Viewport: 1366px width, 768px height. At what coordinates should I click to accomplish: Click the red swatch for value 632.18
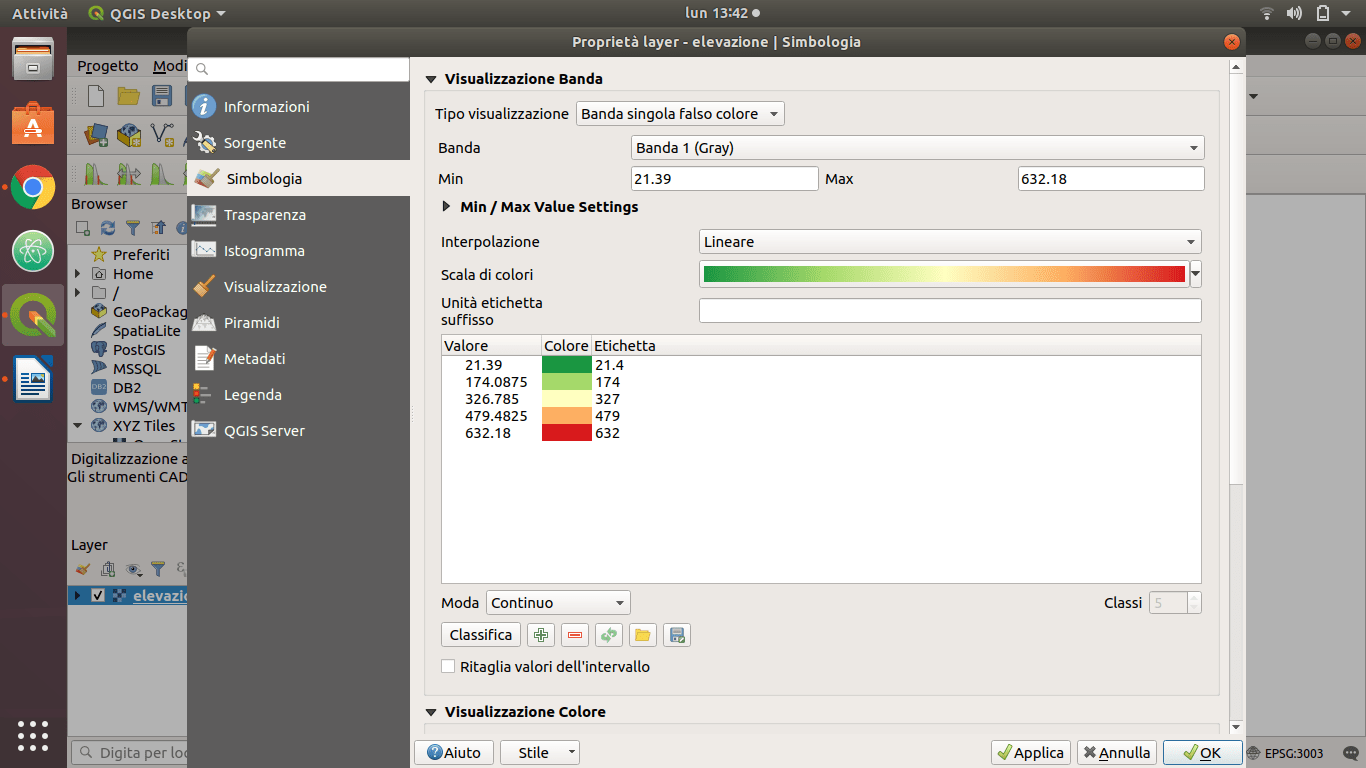click(x=567, y=433)
